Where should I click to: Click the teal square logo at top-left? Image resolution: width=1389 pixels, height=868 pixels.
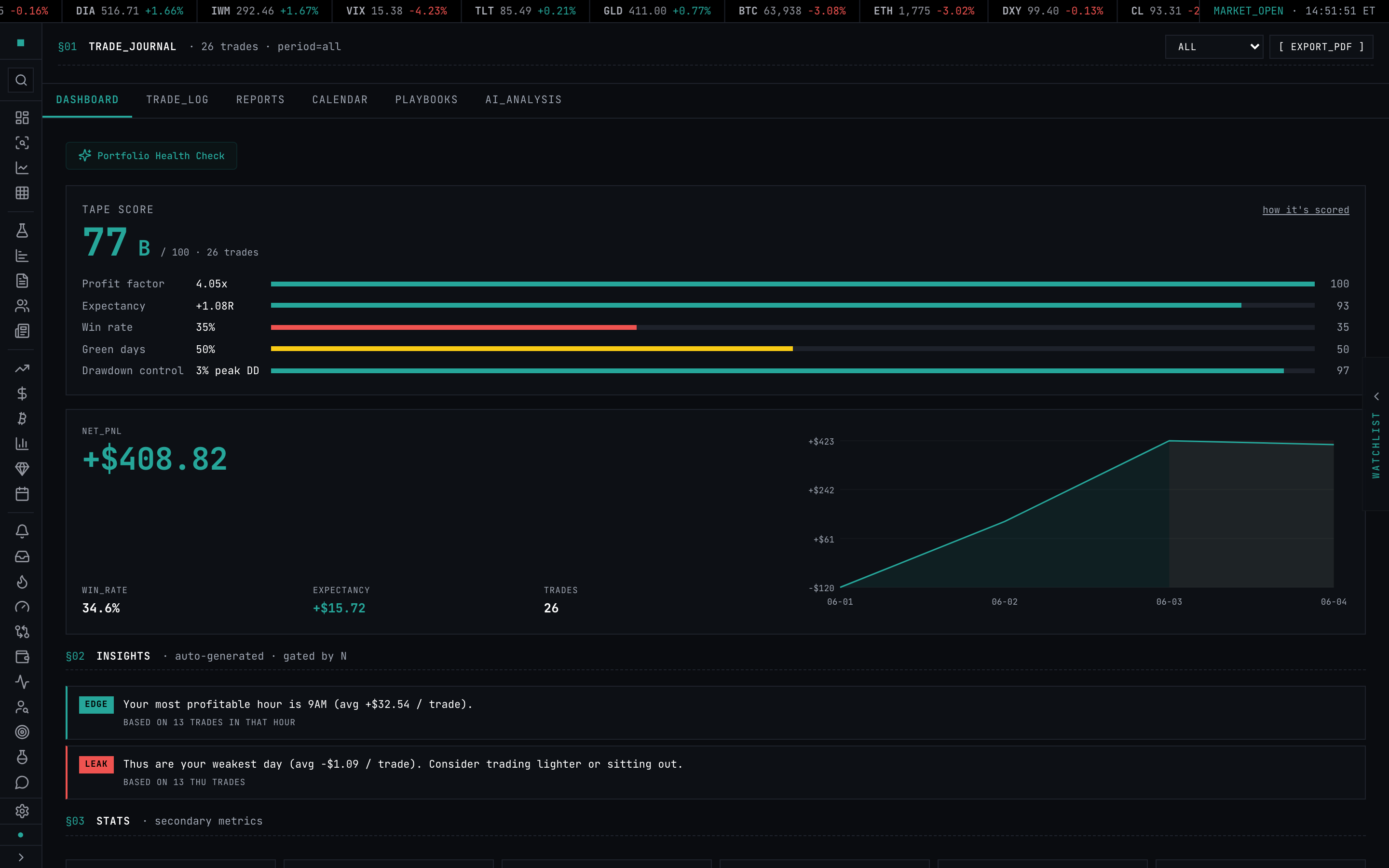(21, 42)
